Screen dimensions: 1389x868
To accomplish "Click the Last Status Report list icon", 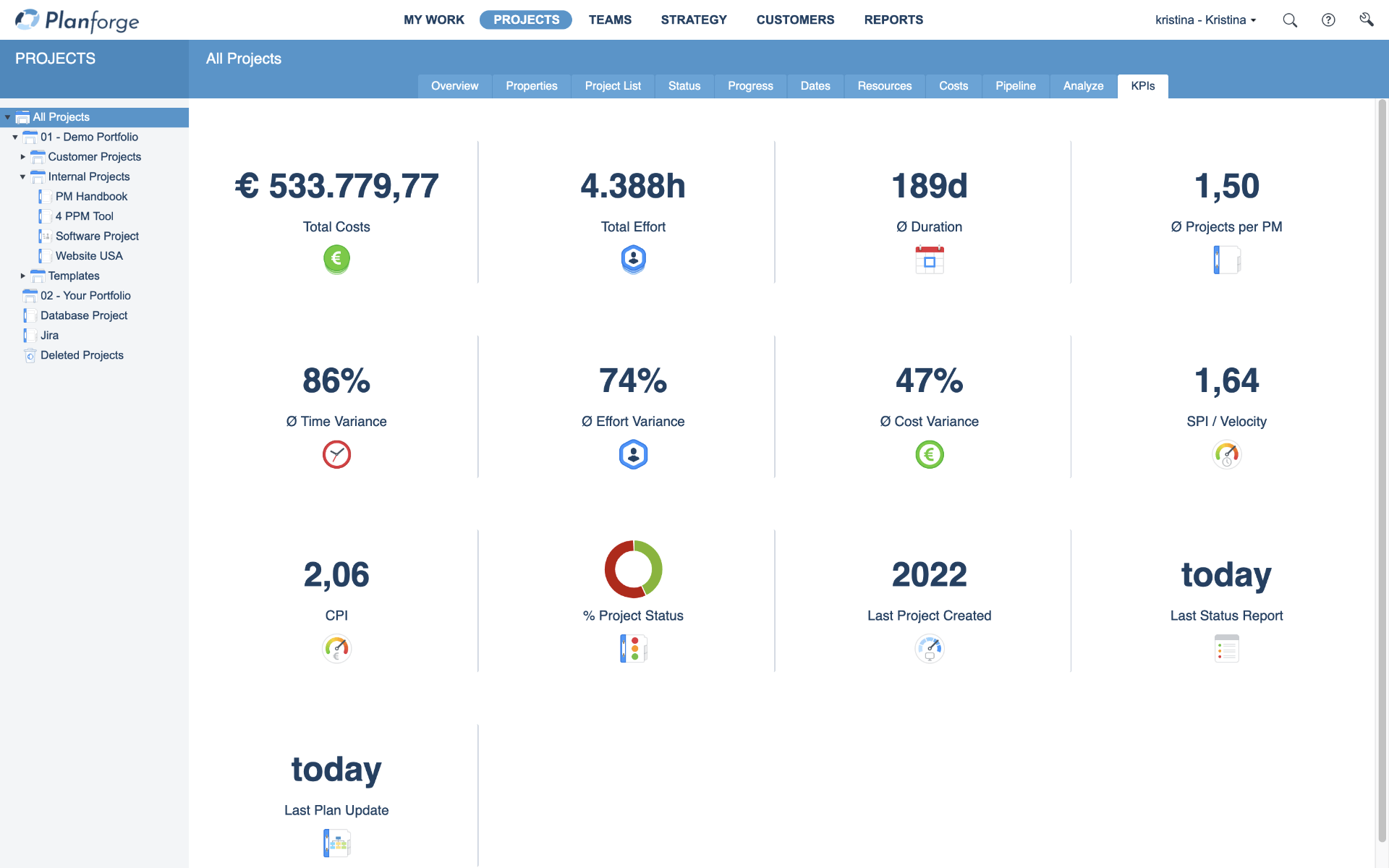I will (x=1226, y=649).
